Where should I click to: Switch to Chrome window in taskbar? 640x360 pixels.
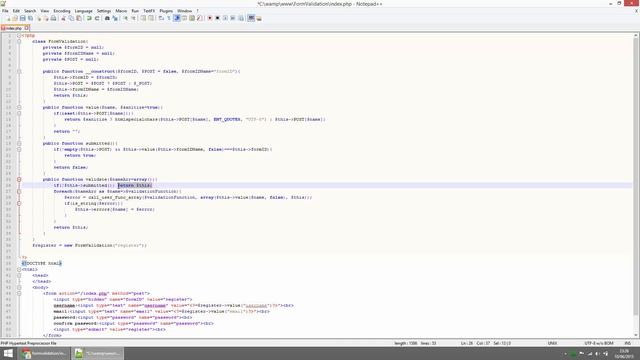44,353
